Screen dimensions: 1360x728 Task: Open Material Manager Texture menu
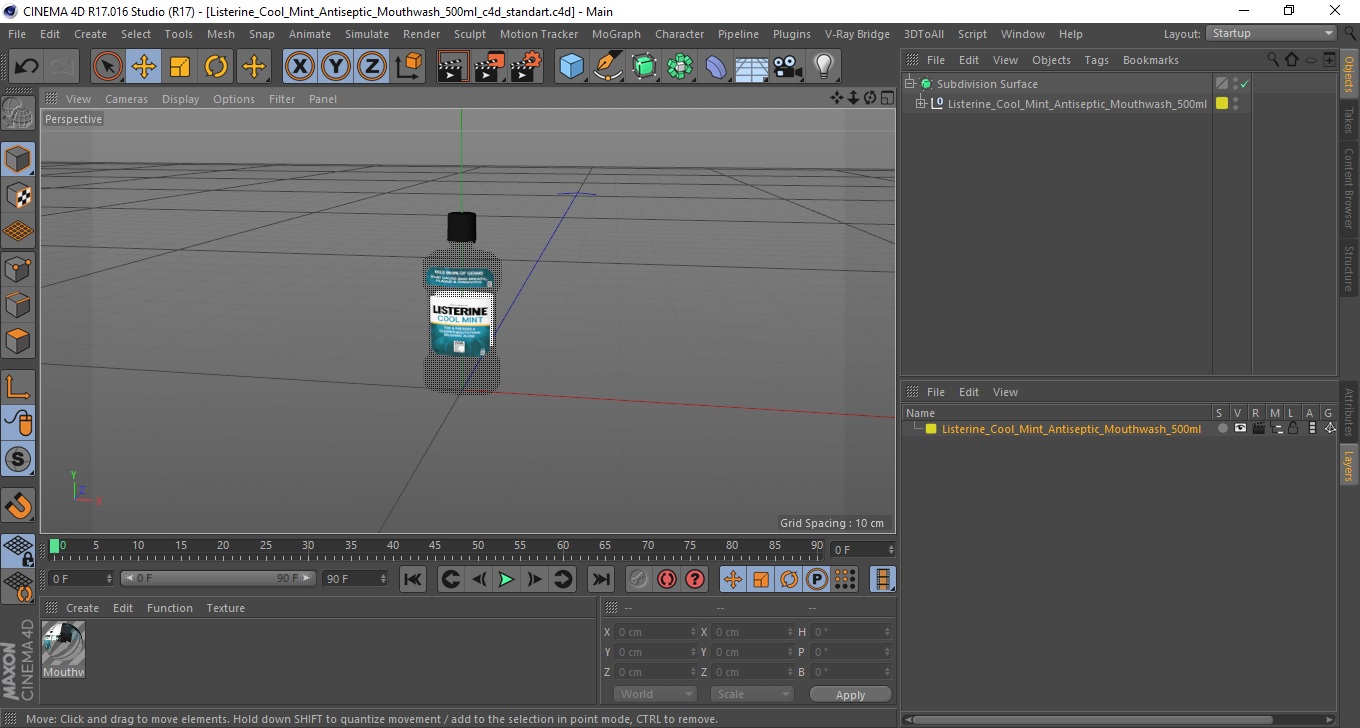click(x=225, y=608)
